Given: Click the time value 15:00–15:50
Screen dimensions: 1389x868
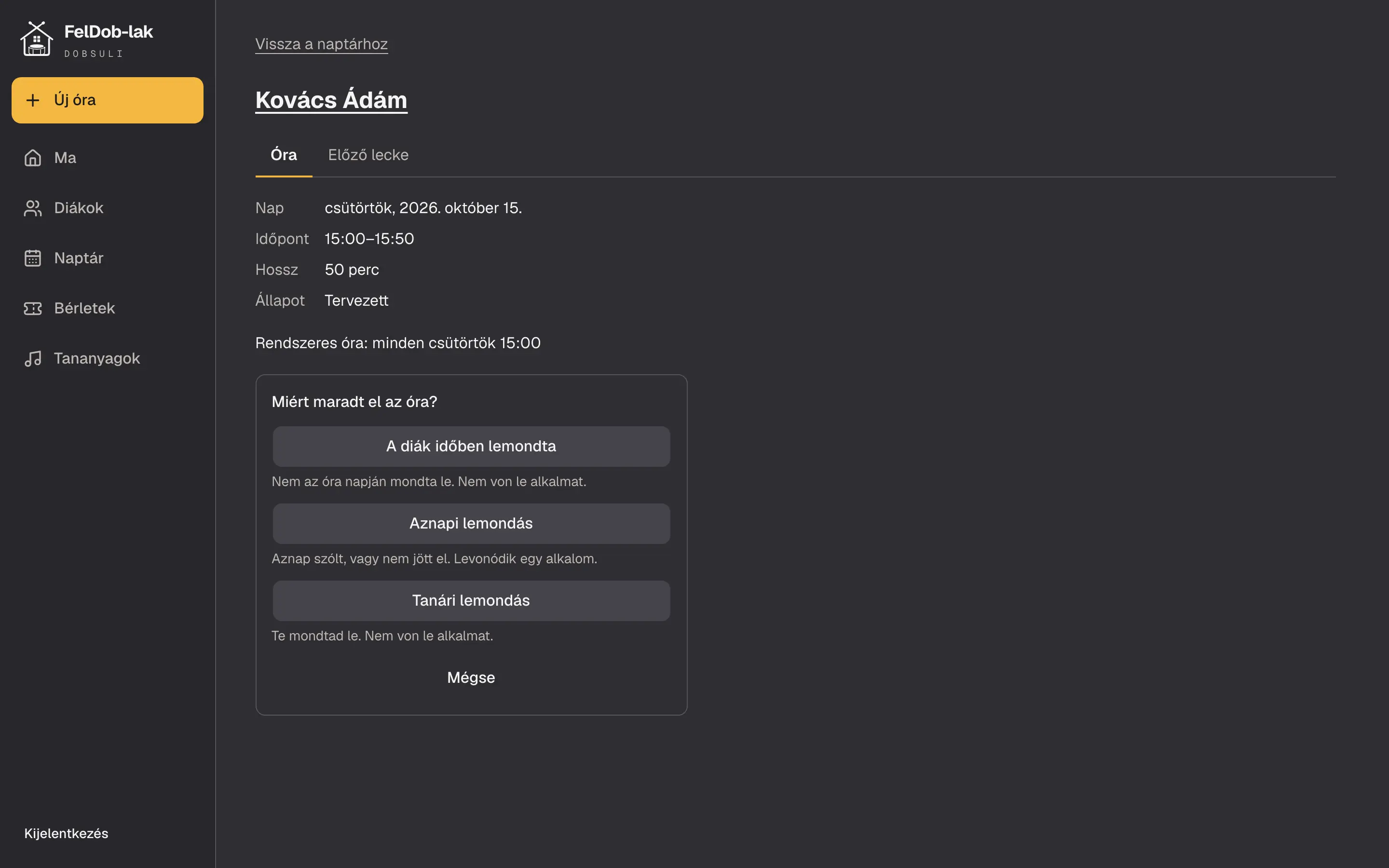Looking at the screenshot, I should 369,239.
